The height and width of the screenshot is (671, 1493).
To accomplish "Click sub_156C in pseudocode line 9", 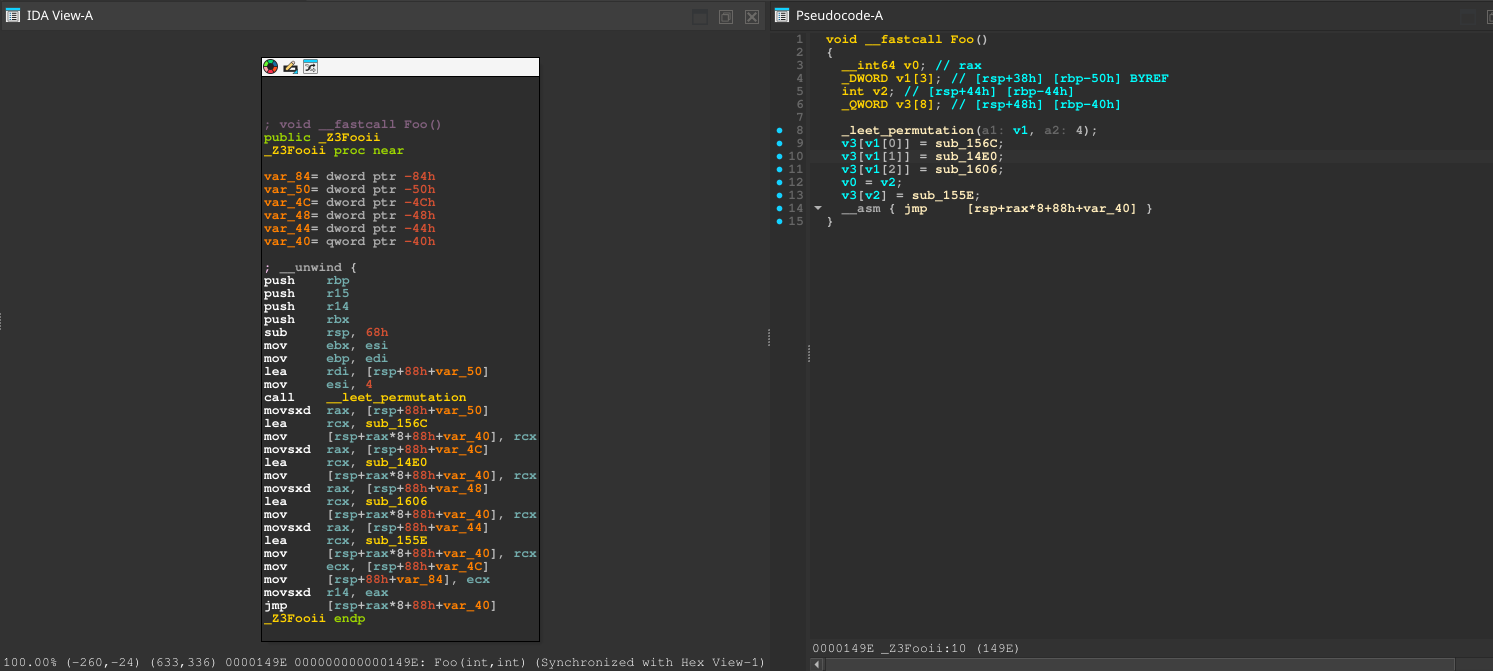I will [x=968, y=143].
